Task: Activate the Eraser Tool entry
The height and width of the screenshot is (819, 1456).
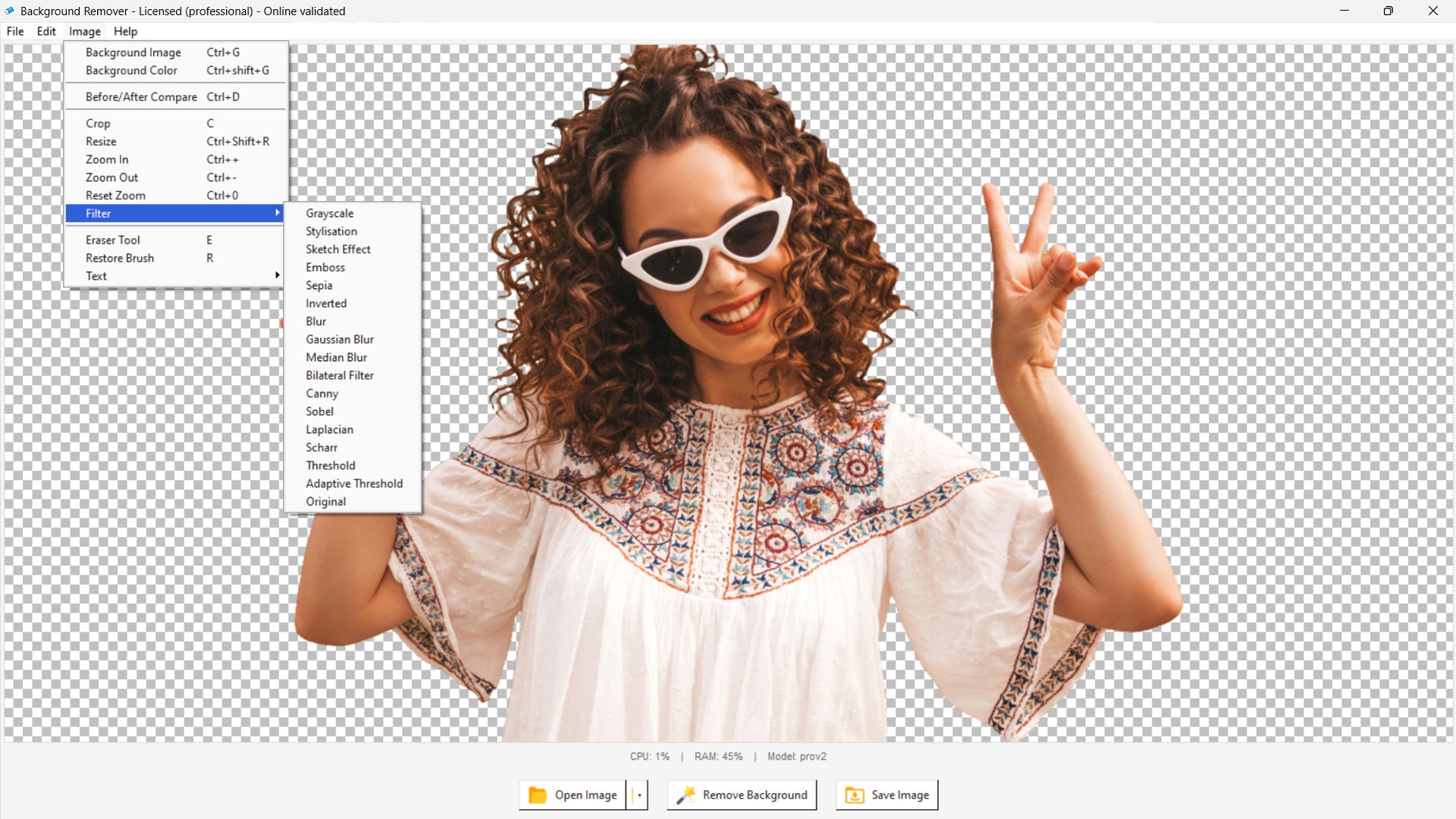Action: tap(113, 240)
